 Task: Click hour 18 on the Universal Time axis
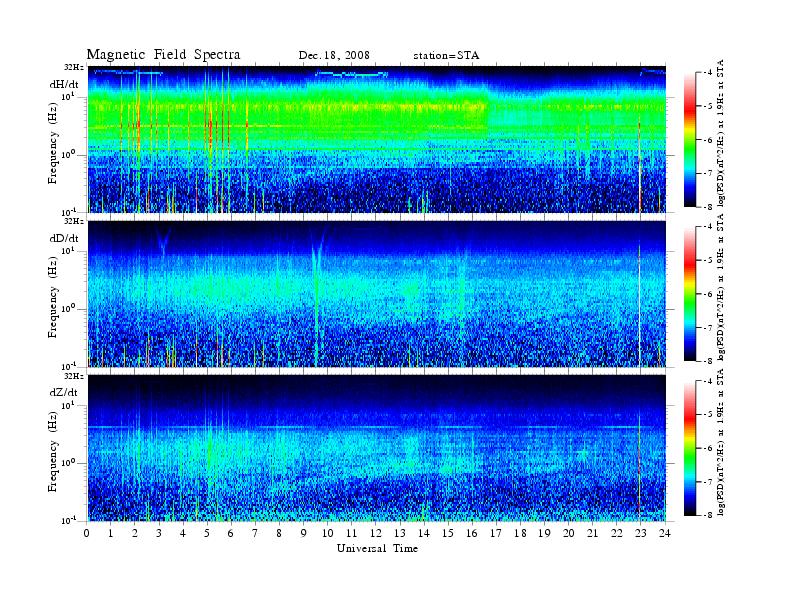520,533
